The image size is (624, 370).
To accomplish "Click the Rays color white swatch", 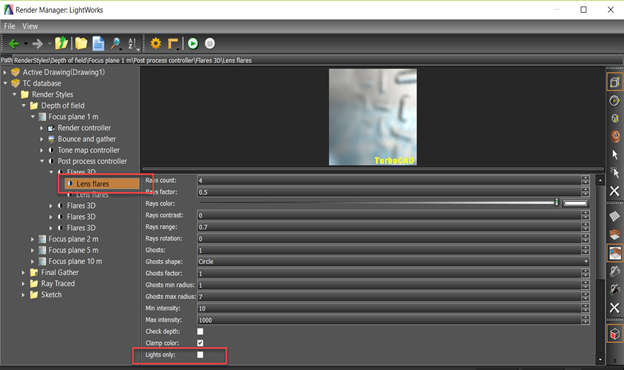I will (x=575, y=203).
